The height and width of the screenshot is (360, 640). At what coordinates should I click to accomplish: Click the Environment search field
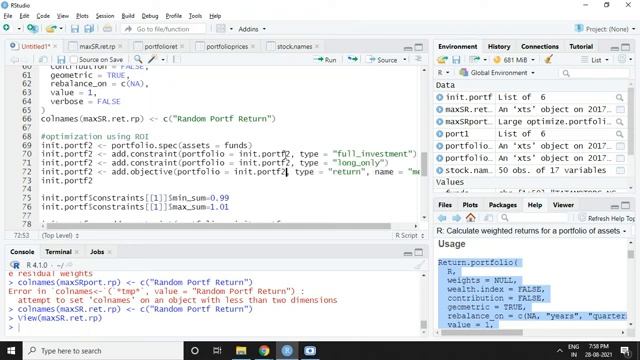[594, 73]
